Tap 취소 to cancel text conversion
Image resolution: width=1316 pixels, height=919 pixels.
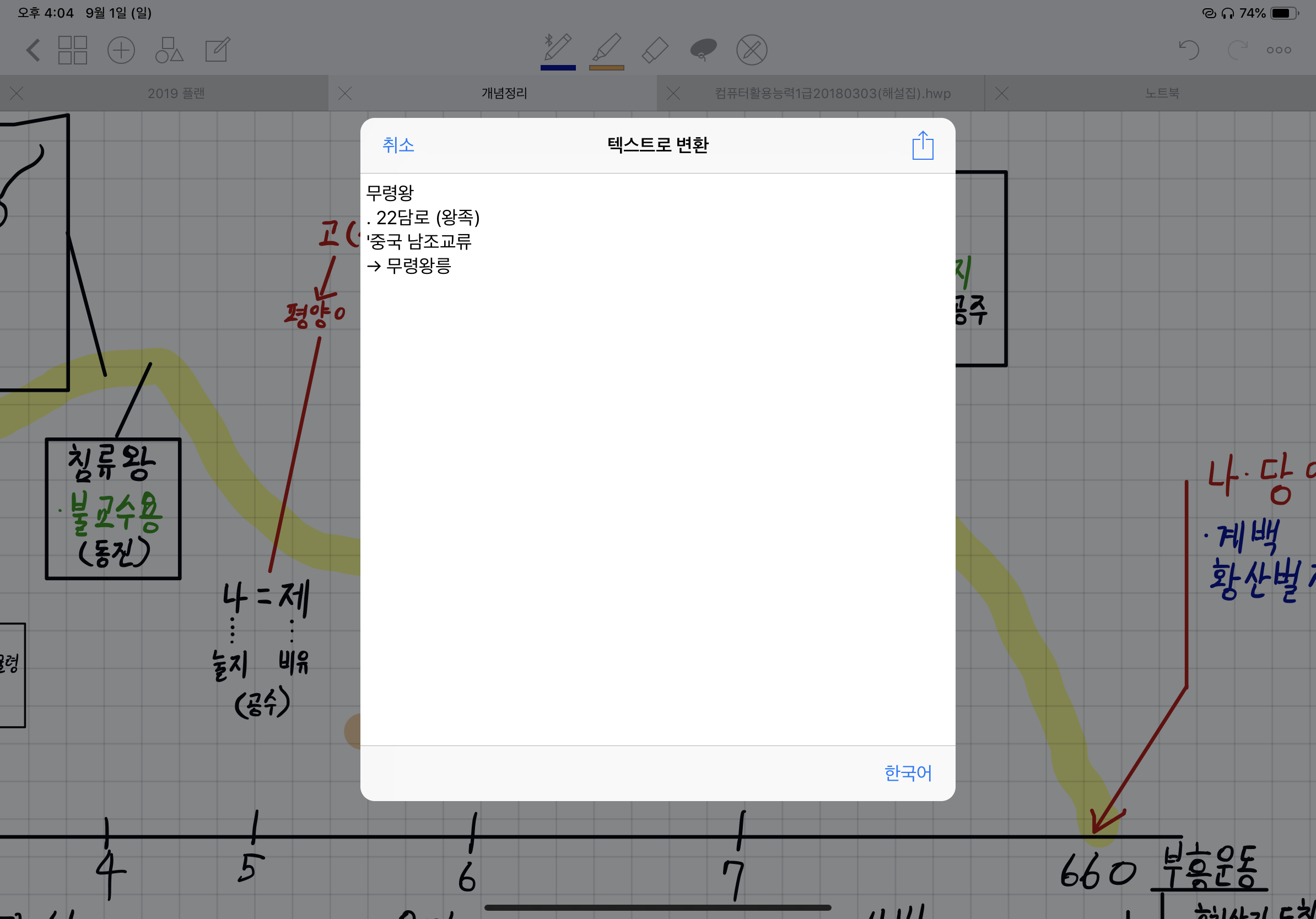[x=398, y=145]
